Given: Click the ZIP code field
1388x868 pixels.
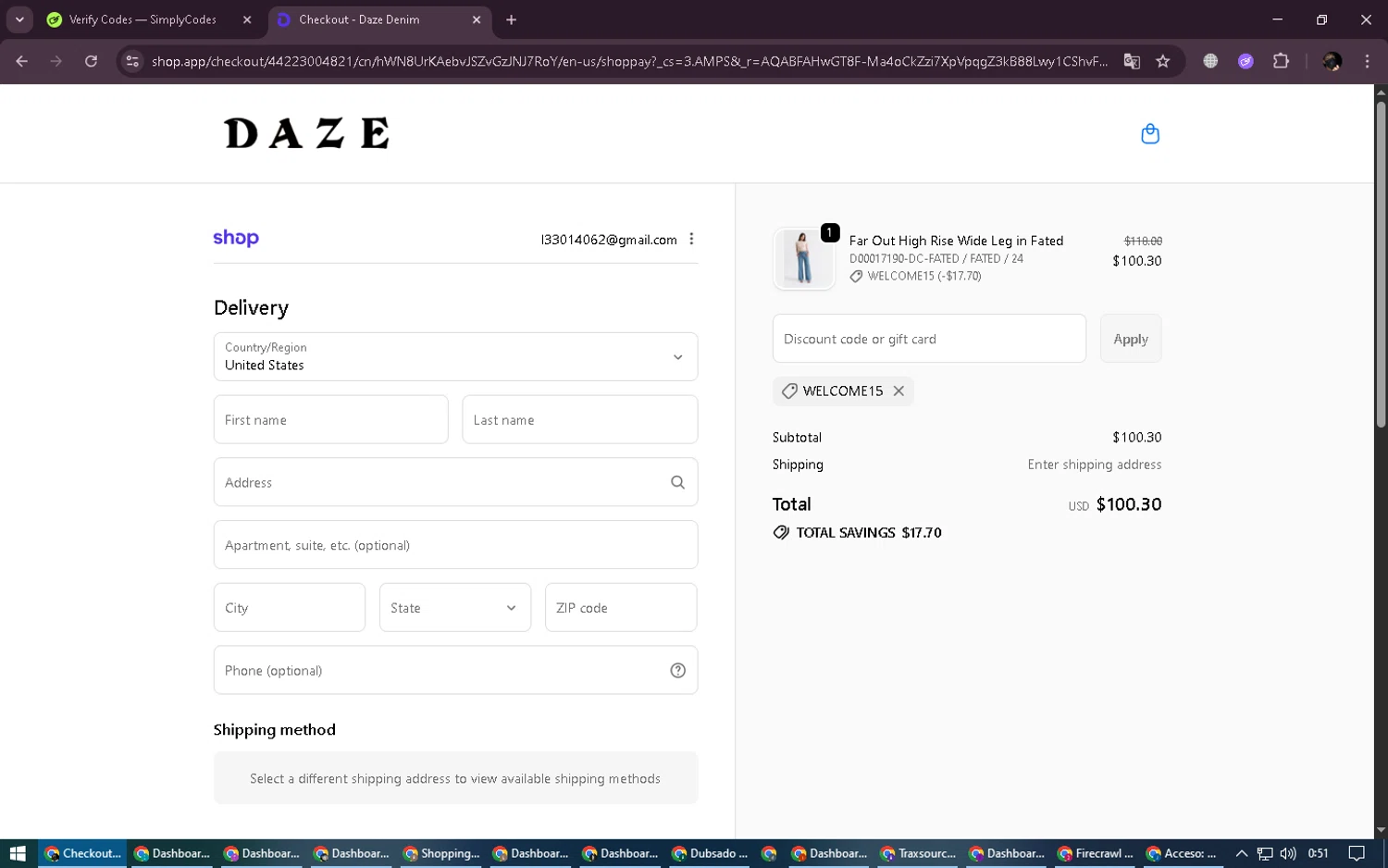Looking at the screenshot, I should (621, 607).
